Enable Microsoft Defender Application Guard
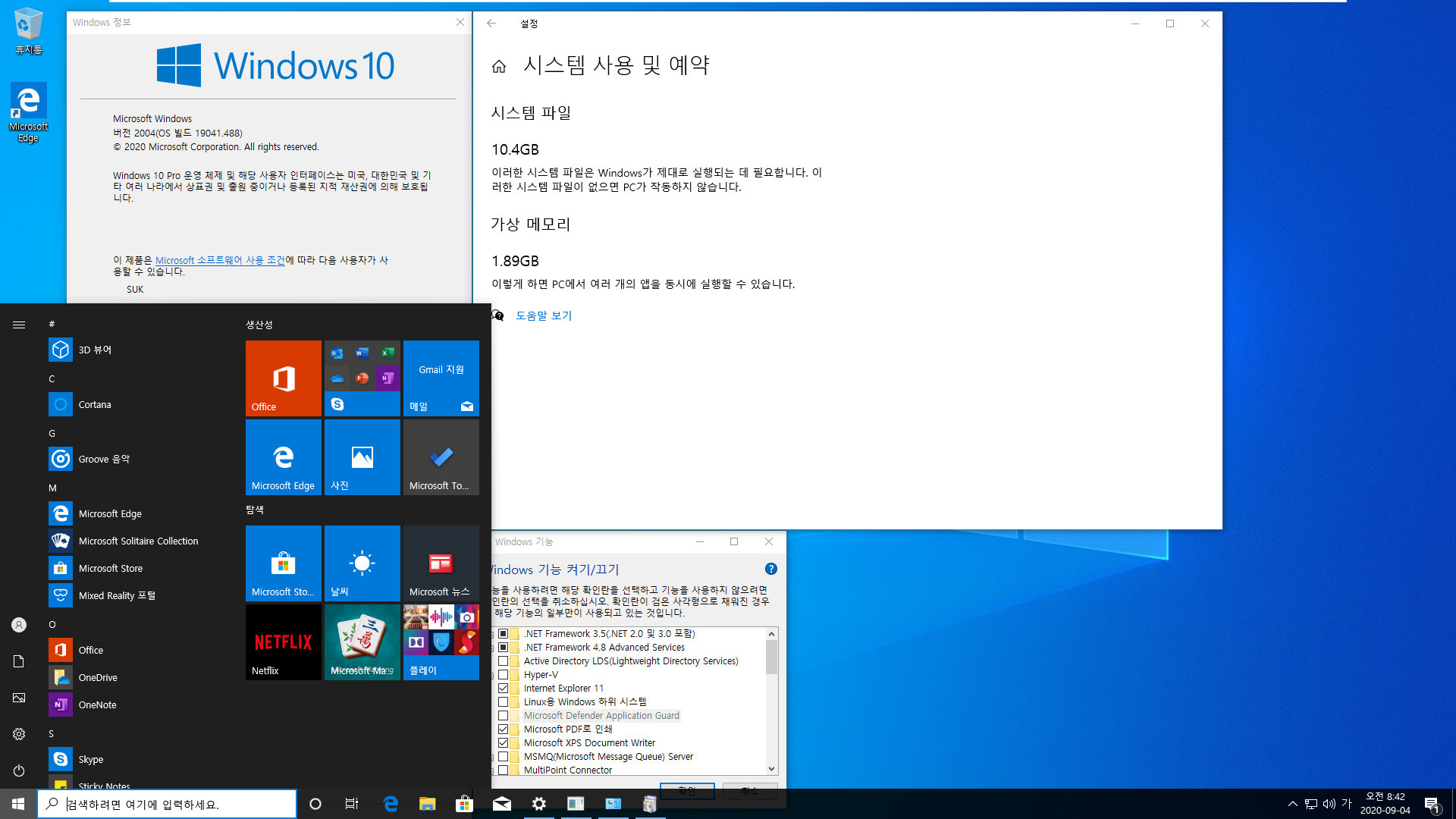The image size is (1456, 819). [x=503, y=715]
